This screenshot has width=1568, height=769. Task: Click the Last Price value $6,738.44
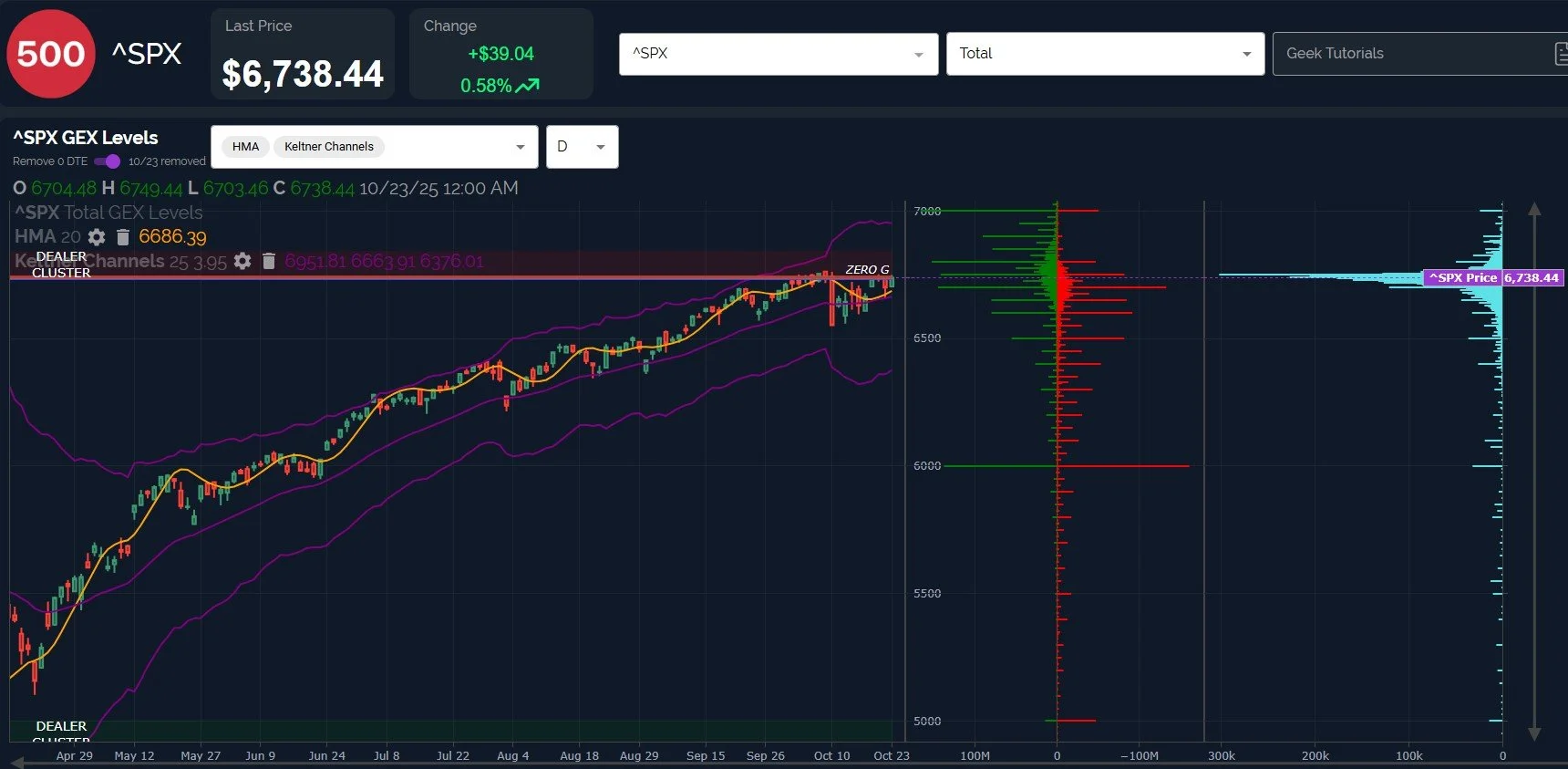pos(303,74)
